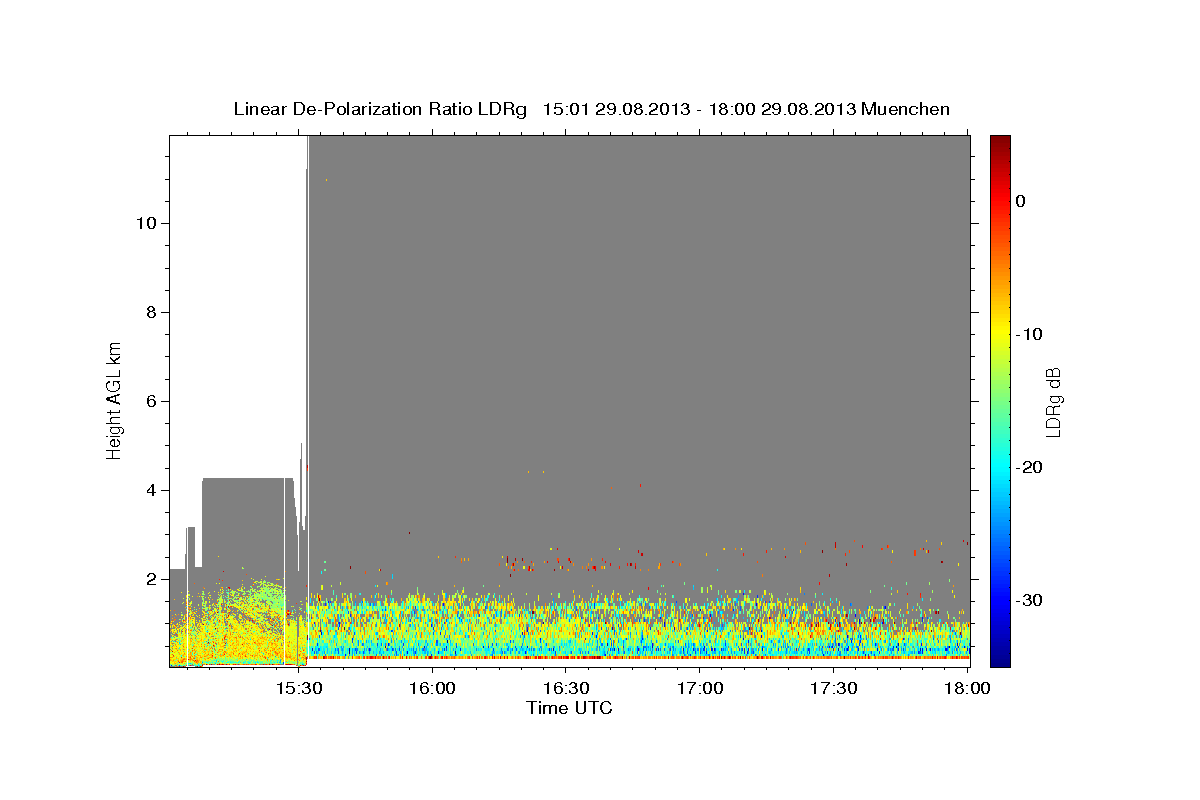
Task: Click the 18:00 time tick label
Action: pyautogui.click(x=967, y=688)
